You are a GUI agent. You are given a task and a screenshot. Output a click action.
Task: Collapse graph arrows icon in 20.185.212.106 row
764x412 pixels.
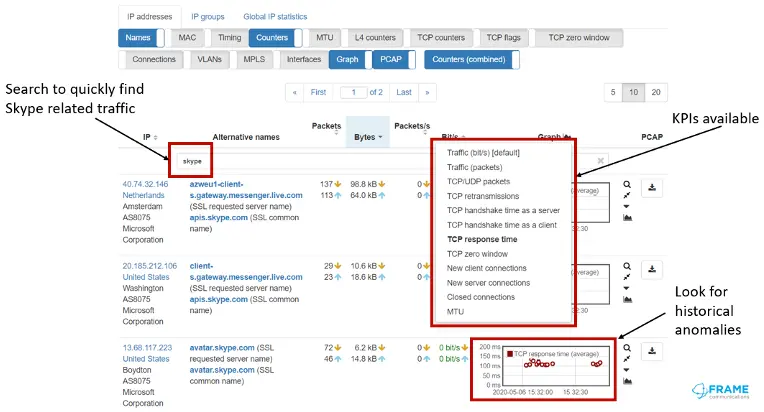pos(627,277)
